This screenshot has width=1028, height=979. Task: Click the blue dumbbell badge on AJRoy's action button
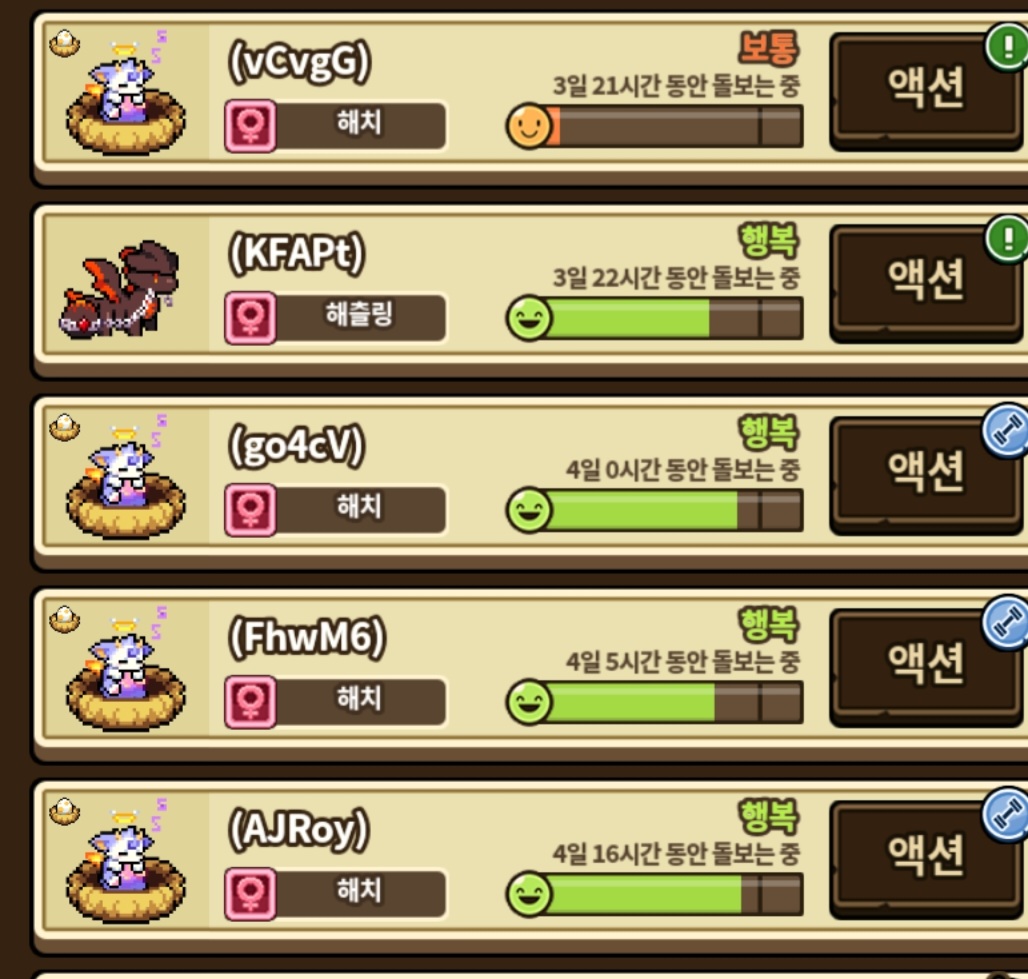click(x=1006, y=815)
